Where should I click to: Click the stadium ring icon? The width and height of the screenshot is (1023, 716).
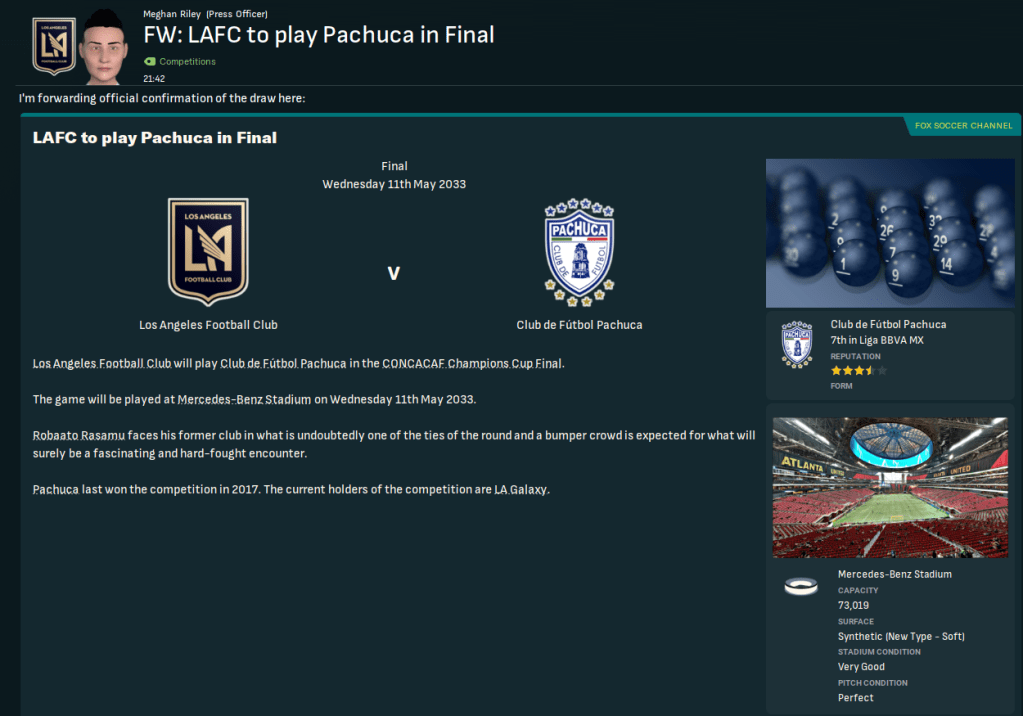[801, 586]
